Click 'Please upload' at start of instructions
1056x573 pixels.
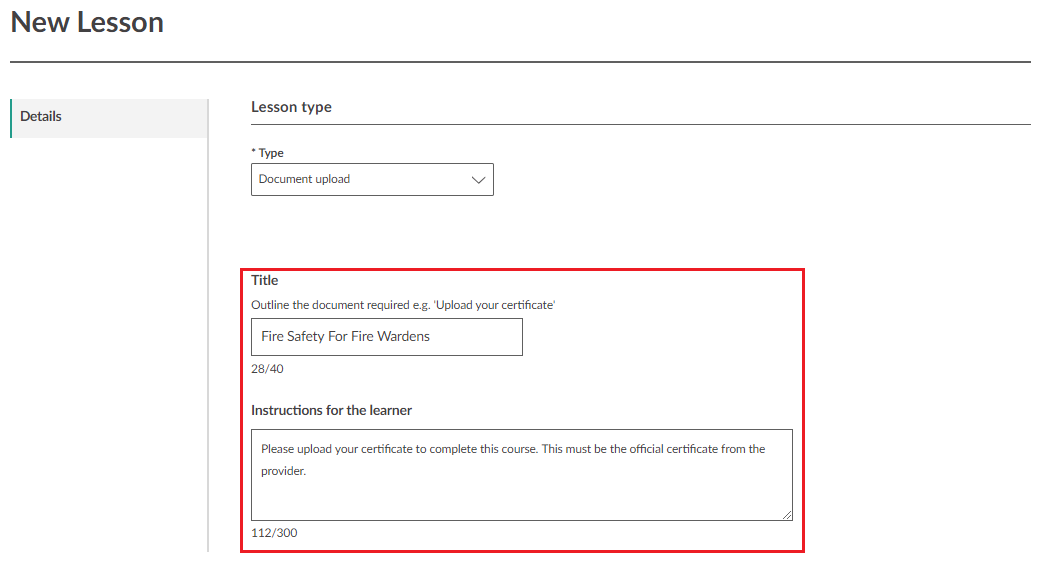point(296,449)
